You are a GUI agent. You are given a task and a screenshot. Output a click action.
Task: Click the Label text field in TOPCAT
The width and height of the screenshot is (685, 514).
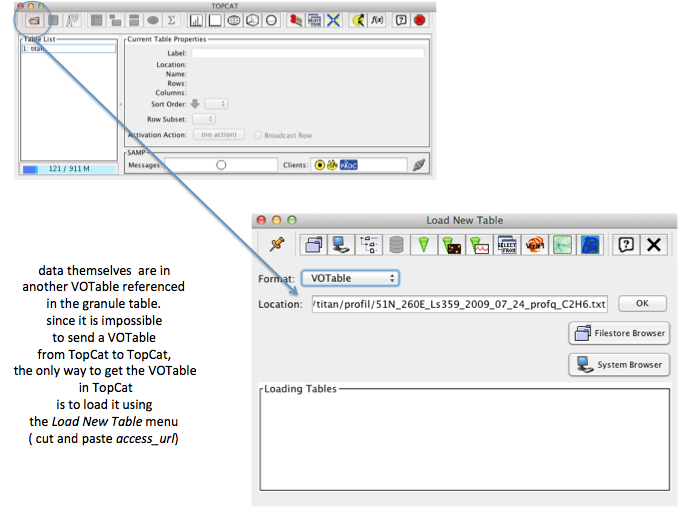(308, 53)
